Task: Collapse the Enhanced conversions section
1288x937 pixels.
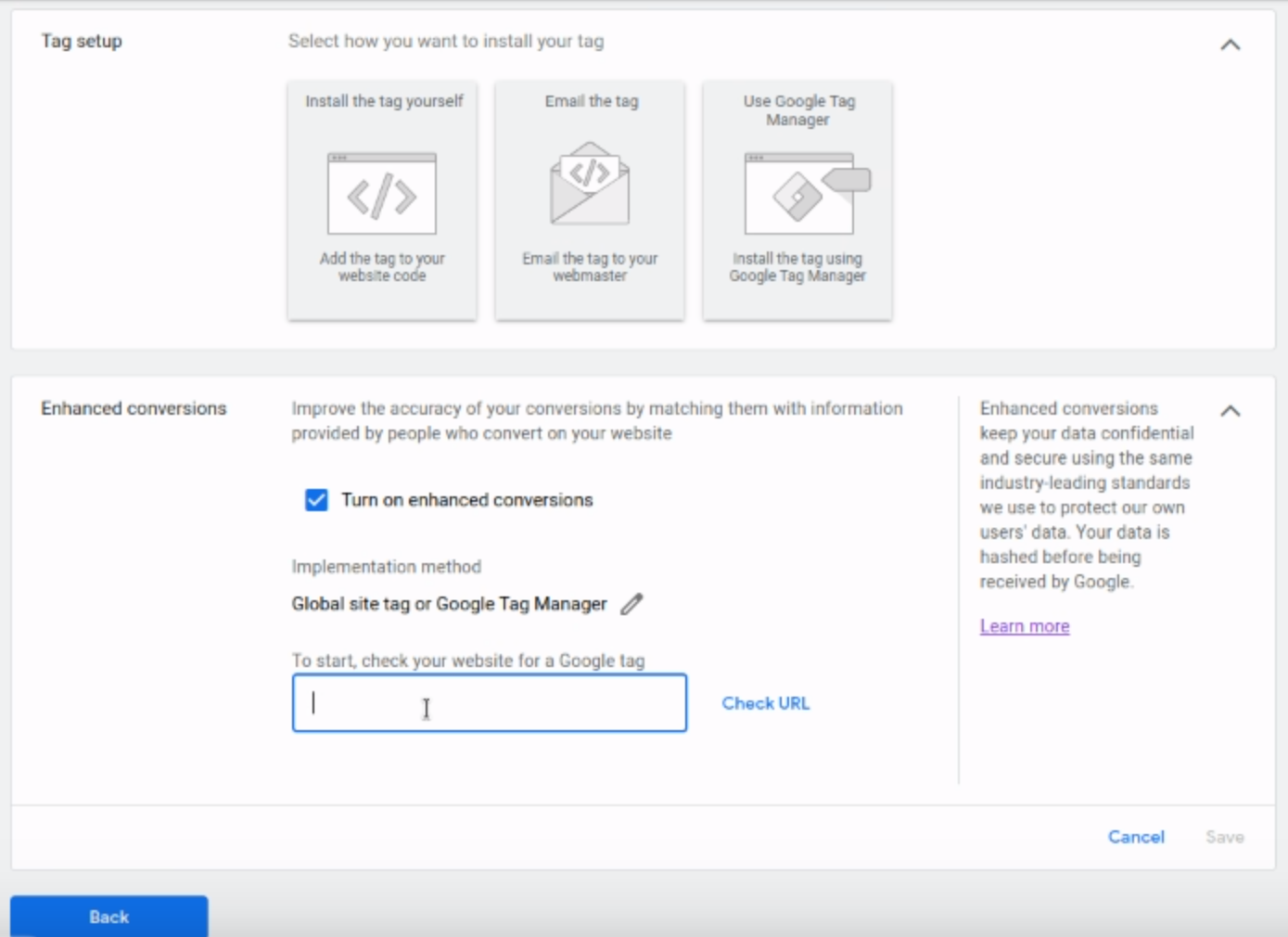Action: (x=1231, y=410)
